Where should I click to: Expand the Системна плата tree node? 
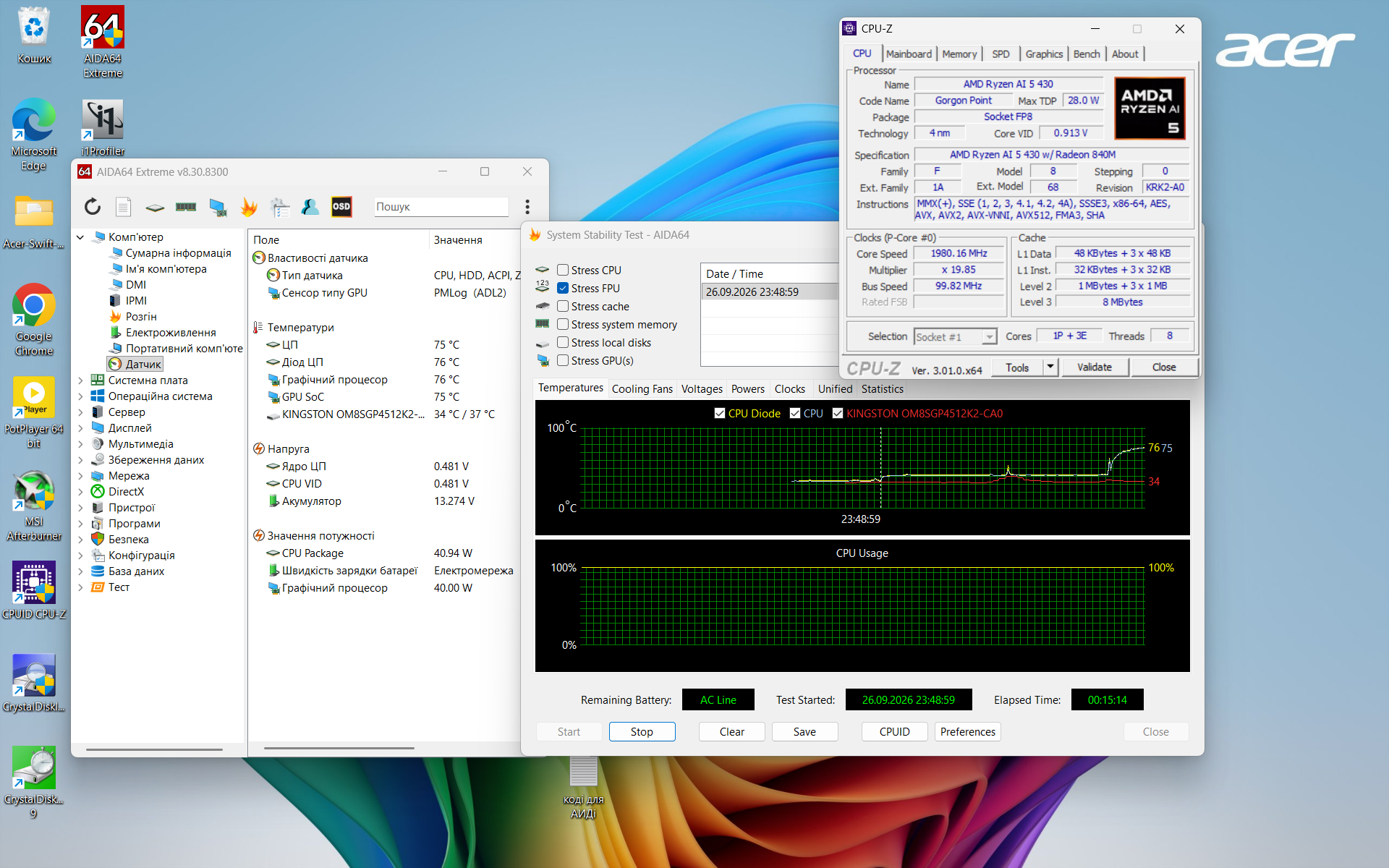pos(81,380)
